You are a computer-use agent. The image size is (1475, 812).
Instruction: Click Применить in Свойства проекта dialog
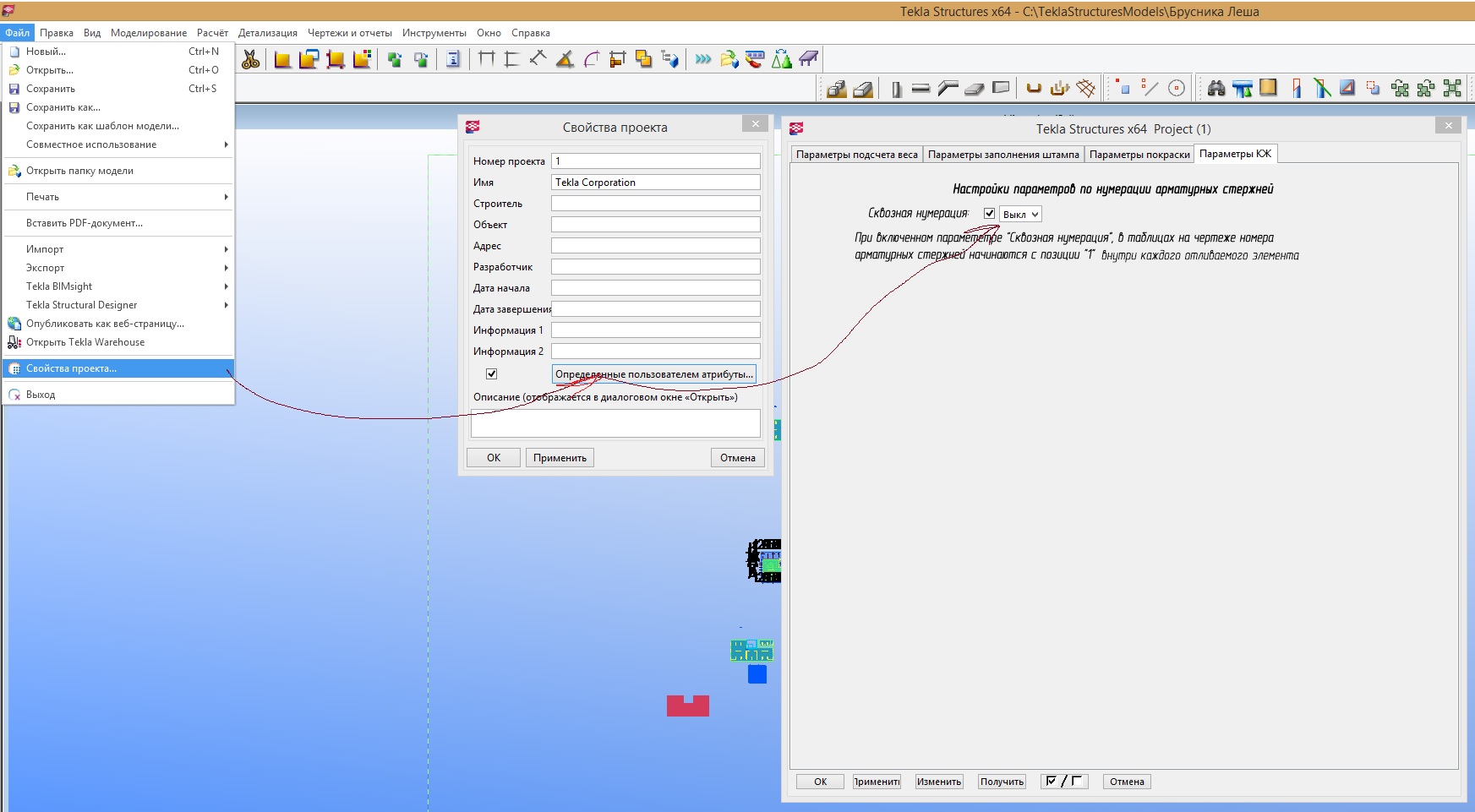560,458
